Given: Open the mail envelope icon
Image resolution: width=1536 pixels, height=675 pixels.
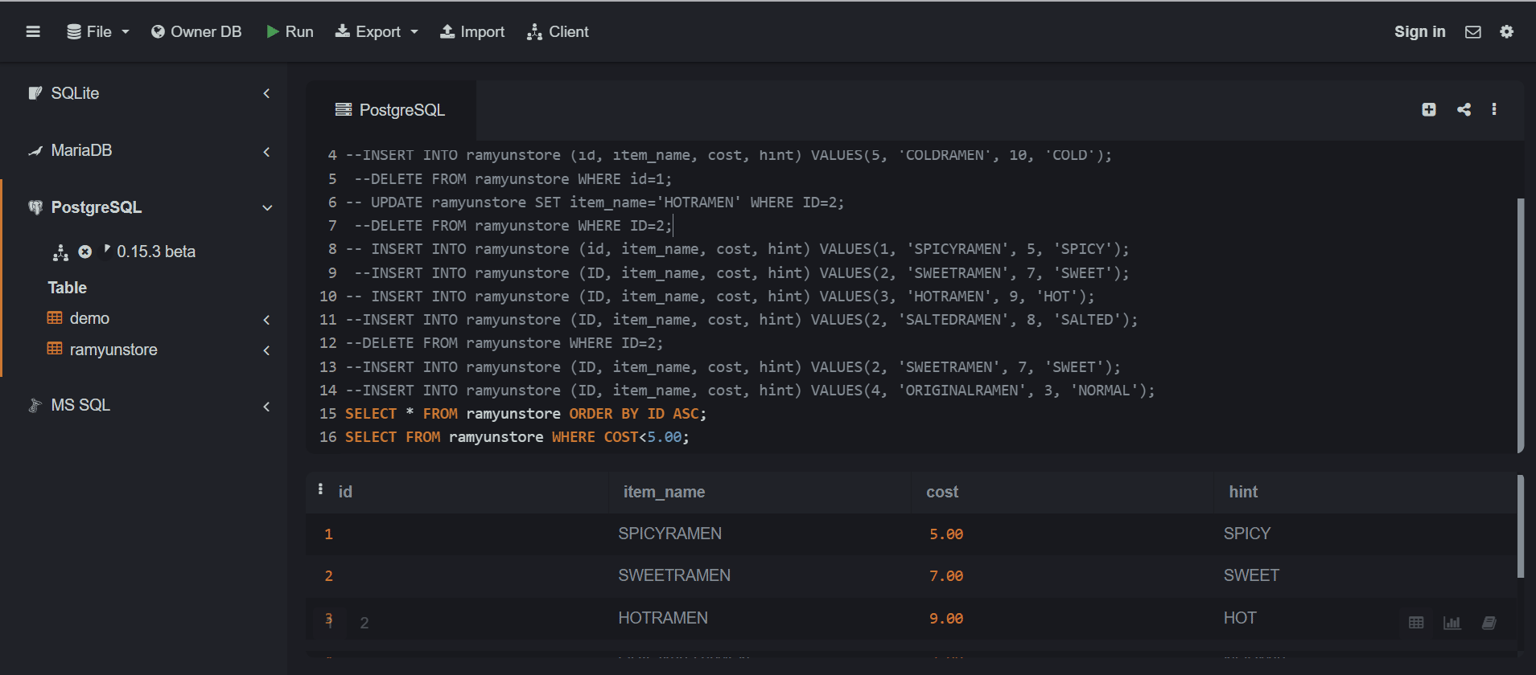Looking at the screenshot, I should tap(1473, 32).
